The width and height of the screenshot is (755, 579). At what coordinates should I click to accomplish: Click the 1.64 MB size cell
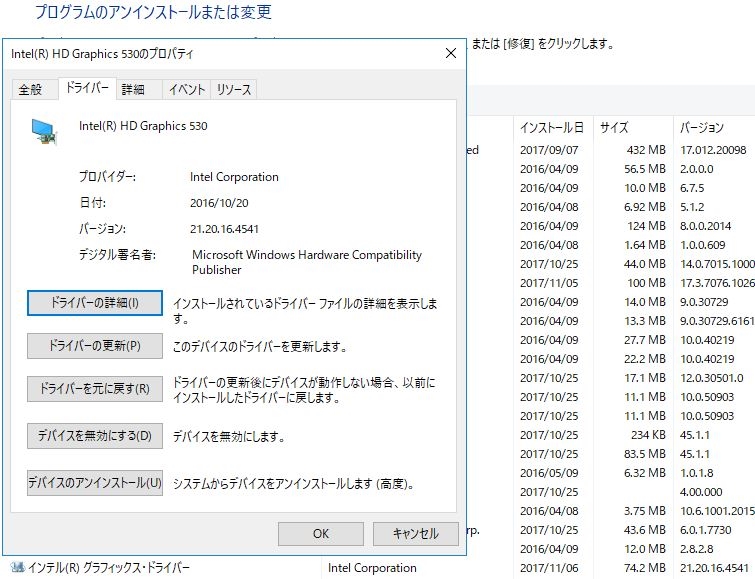tap(645, 245)
